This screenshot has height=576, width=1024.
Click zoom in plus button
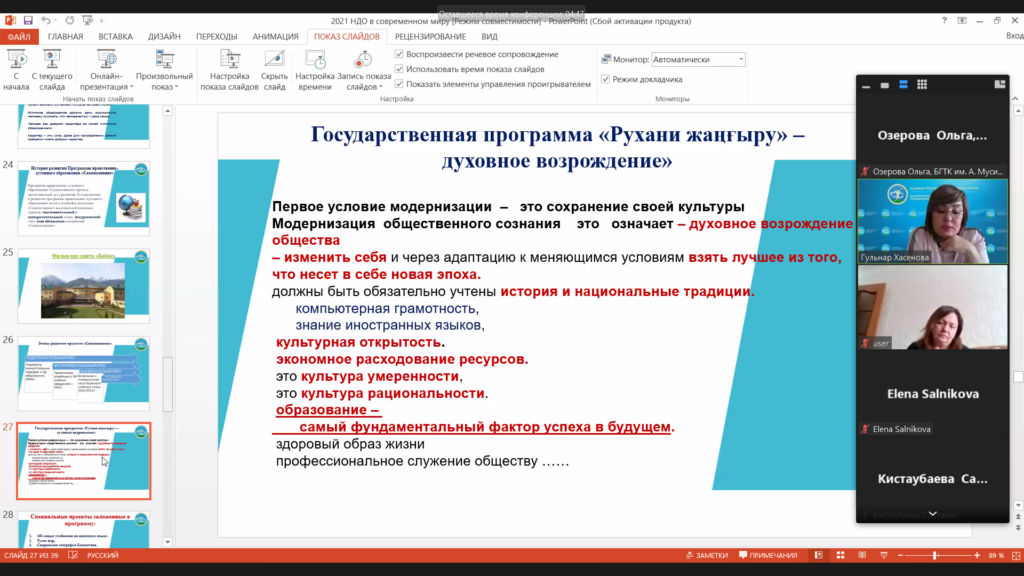977,555
